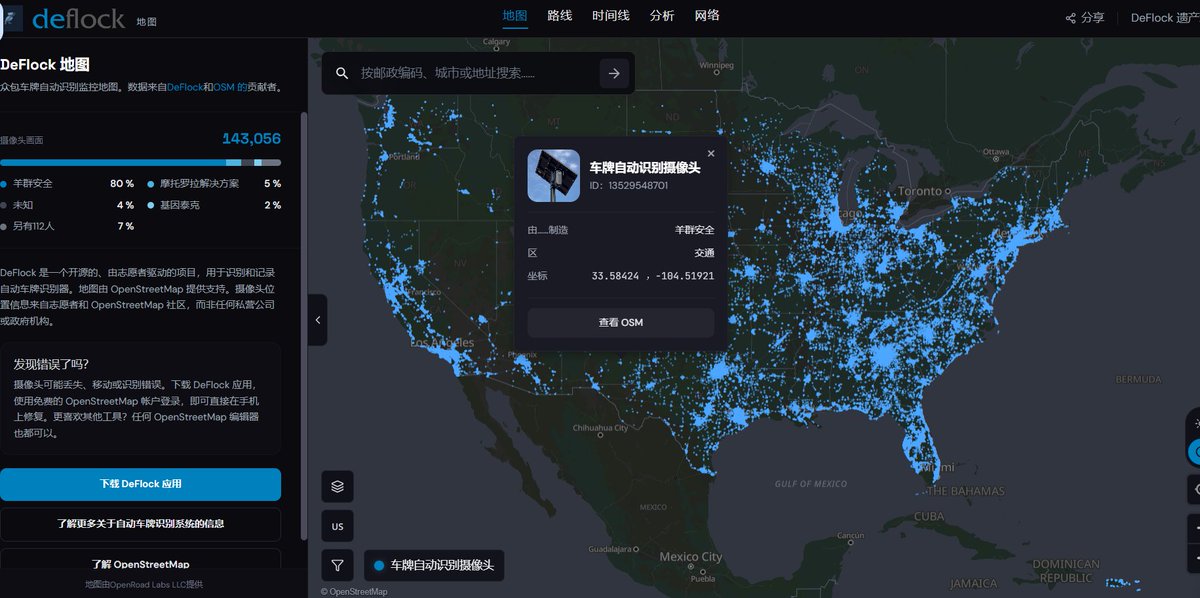The image size is (1200, 598).
Task: Click the ID: 13529548701 text
Action: pyautogui.click(x=629, y=185)
